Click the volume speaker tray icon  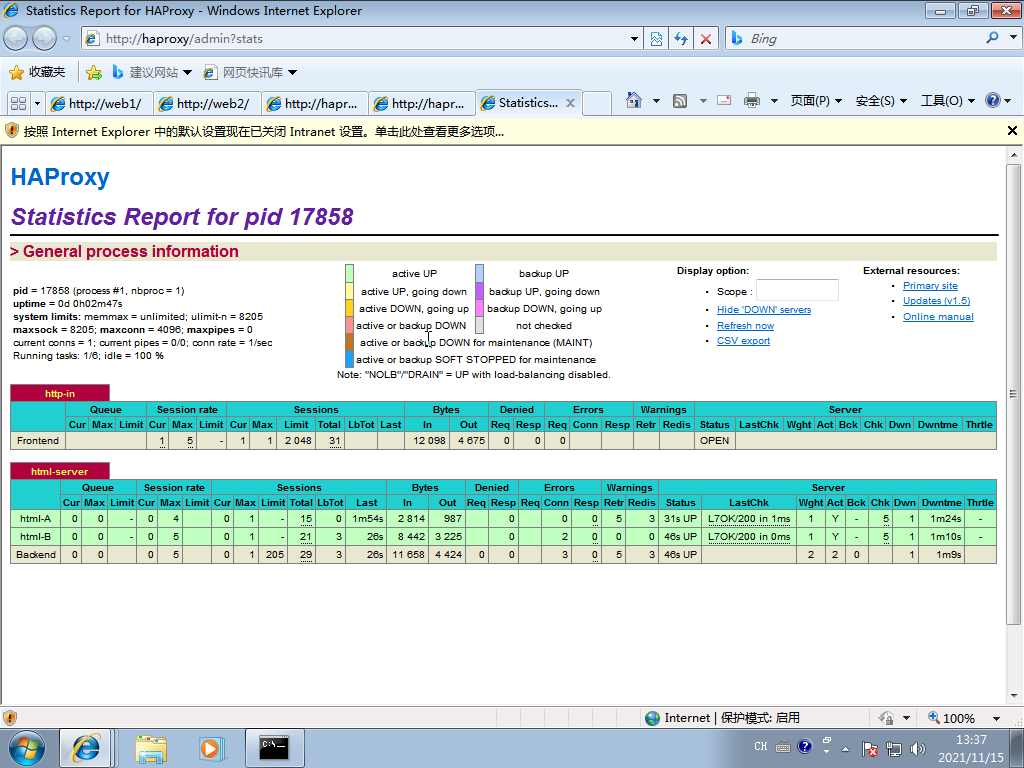(916, 749)
